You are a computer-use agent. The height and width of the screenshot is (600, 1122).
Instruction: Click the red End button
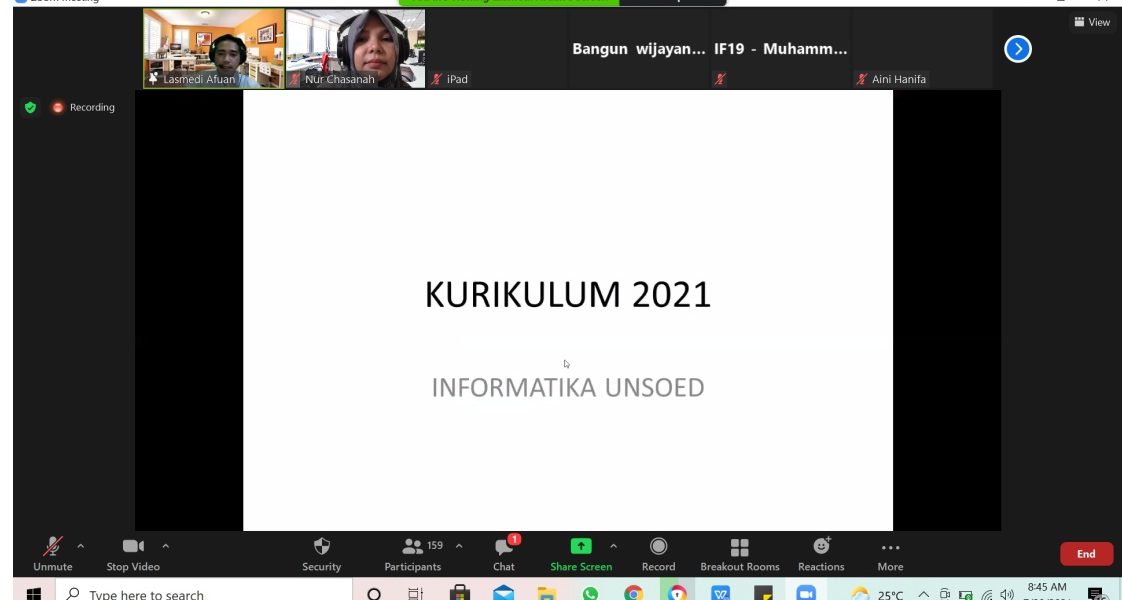(x=1086, y=554)
